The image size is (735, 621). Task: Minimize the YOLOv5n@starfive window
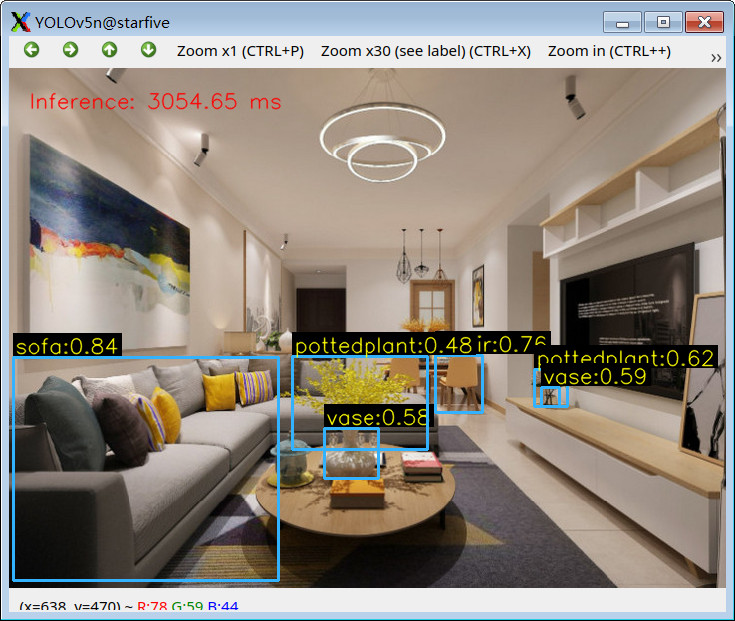pos(623,21)
